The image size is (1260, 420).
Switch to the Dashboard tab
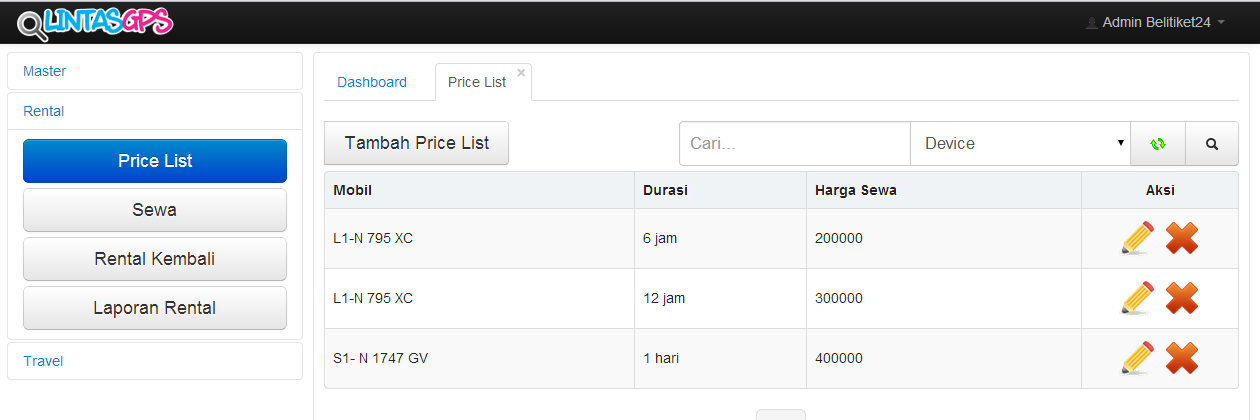click(372, 82)
